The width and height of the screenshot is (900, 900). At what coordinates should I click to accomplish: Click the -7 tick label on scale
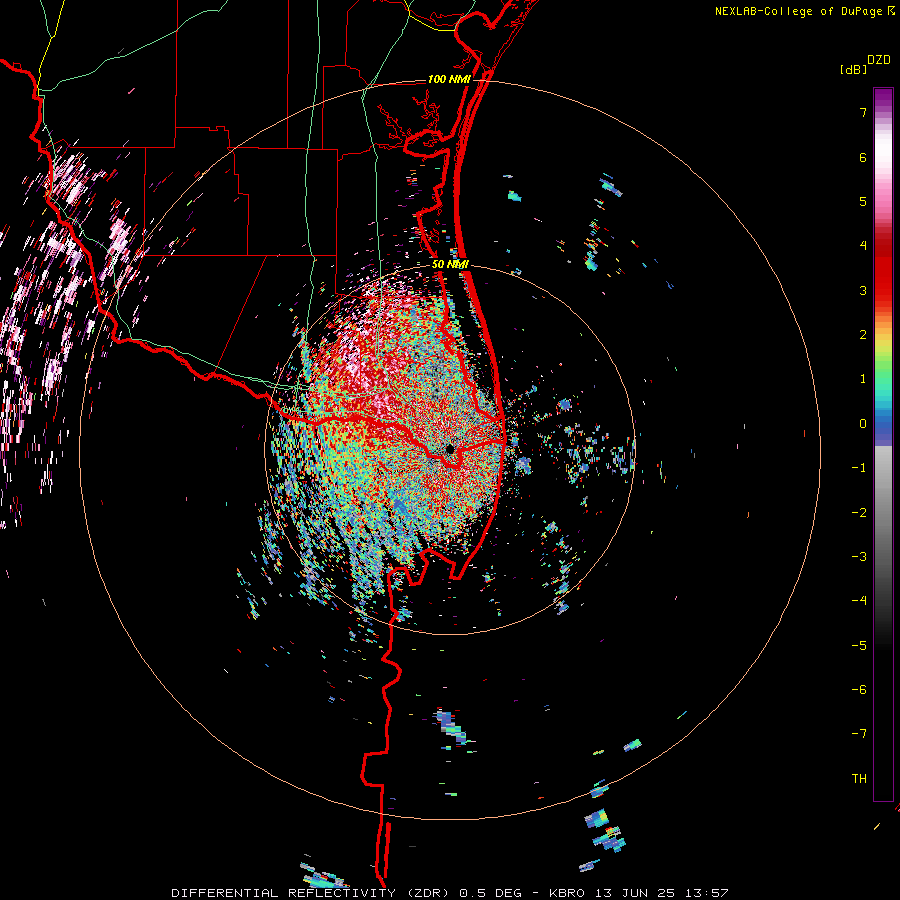click(859, 734)
